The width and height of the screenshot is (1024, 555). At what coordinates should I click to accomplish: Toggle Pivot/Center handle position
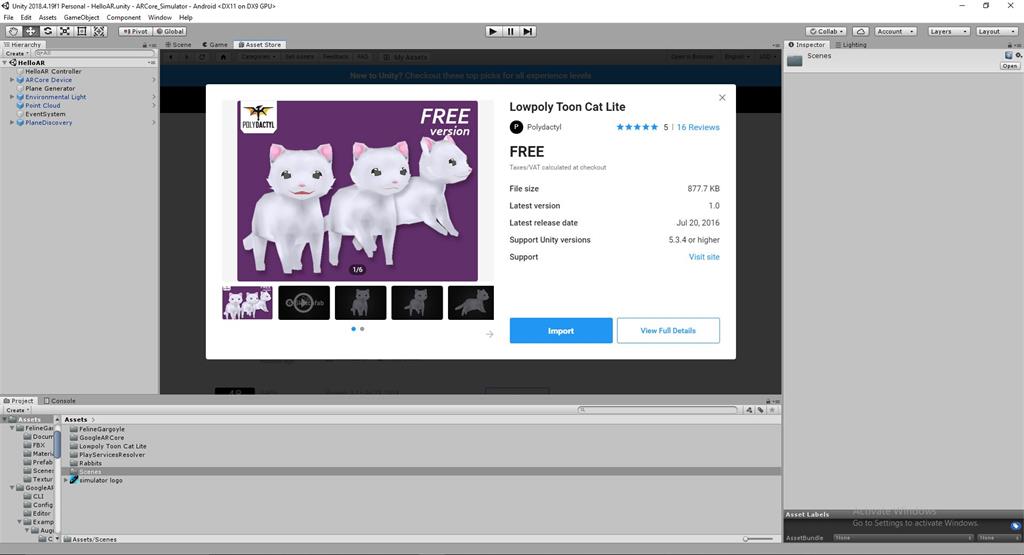[135, 31]
